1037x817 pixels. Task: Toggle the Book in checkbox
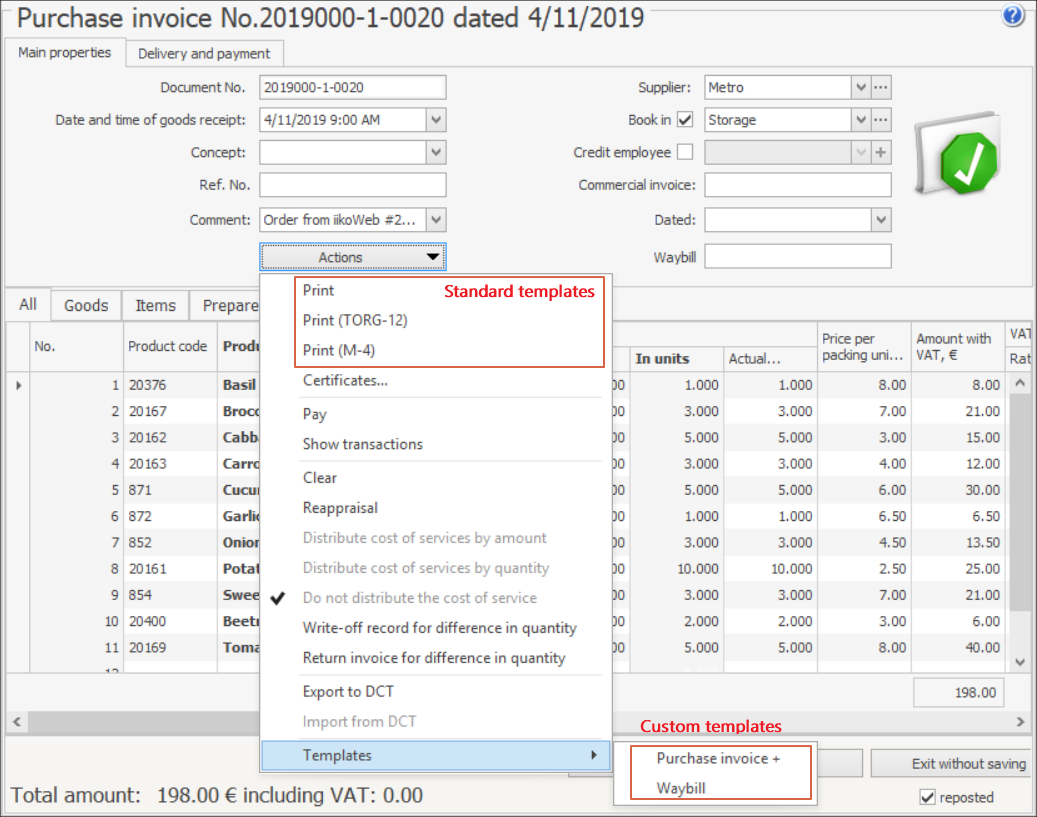pyautogui.click(x=685, y=120)
